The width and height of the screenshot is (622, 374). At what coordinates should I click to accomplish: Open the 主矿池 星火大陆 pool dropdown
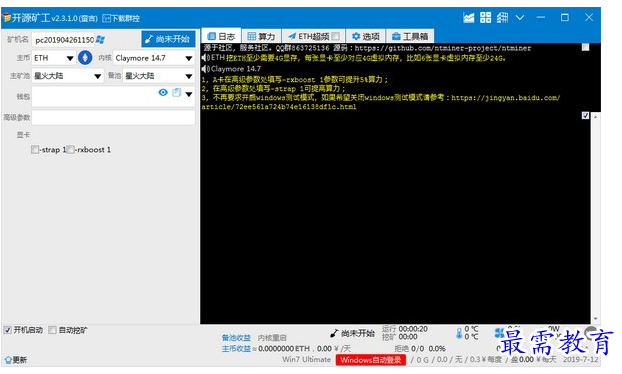click(67, 76)
